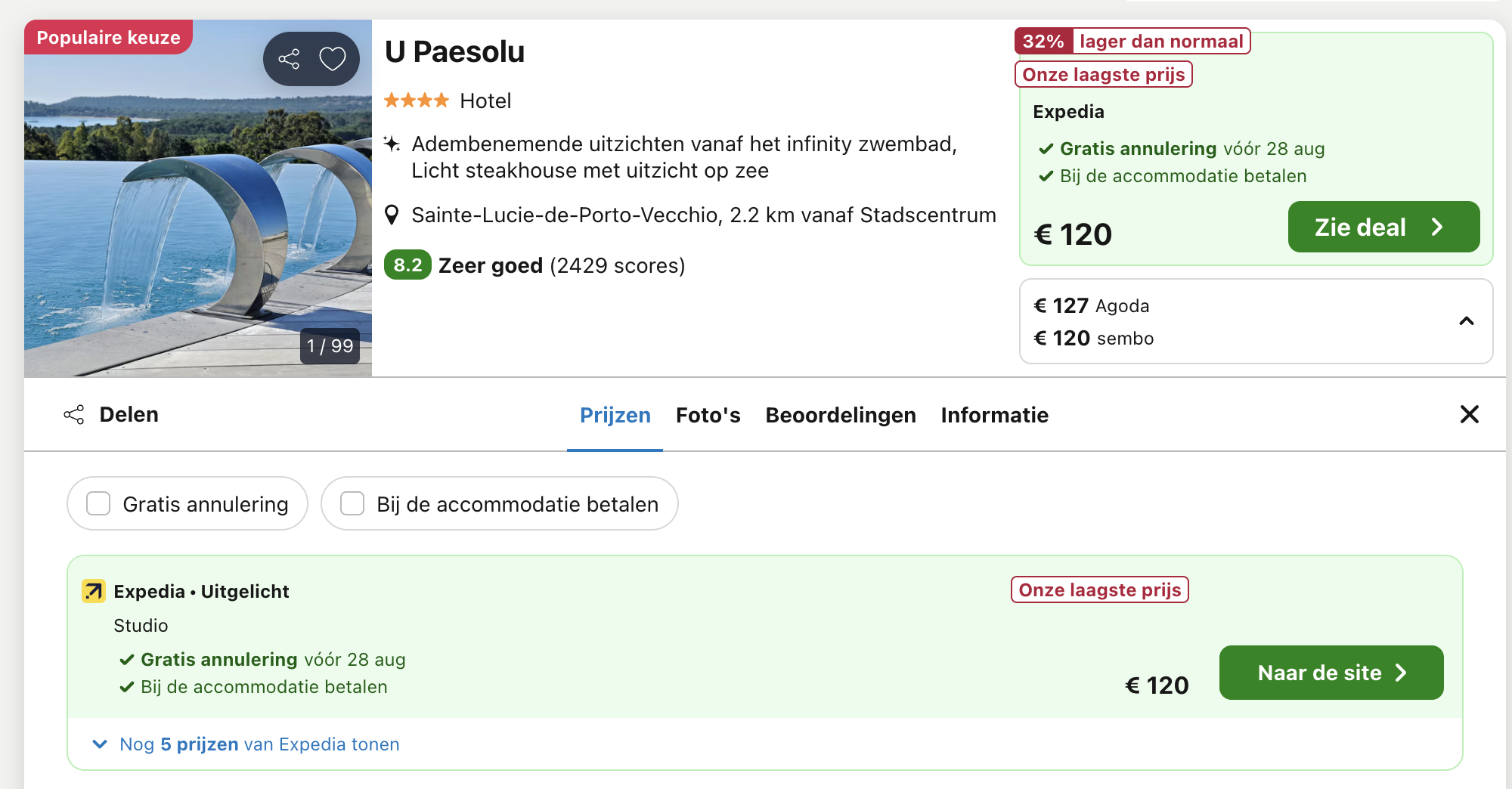This screenshot has height=789, width=1512.
Task: Click the location pin icon
Action: (392, 215)
